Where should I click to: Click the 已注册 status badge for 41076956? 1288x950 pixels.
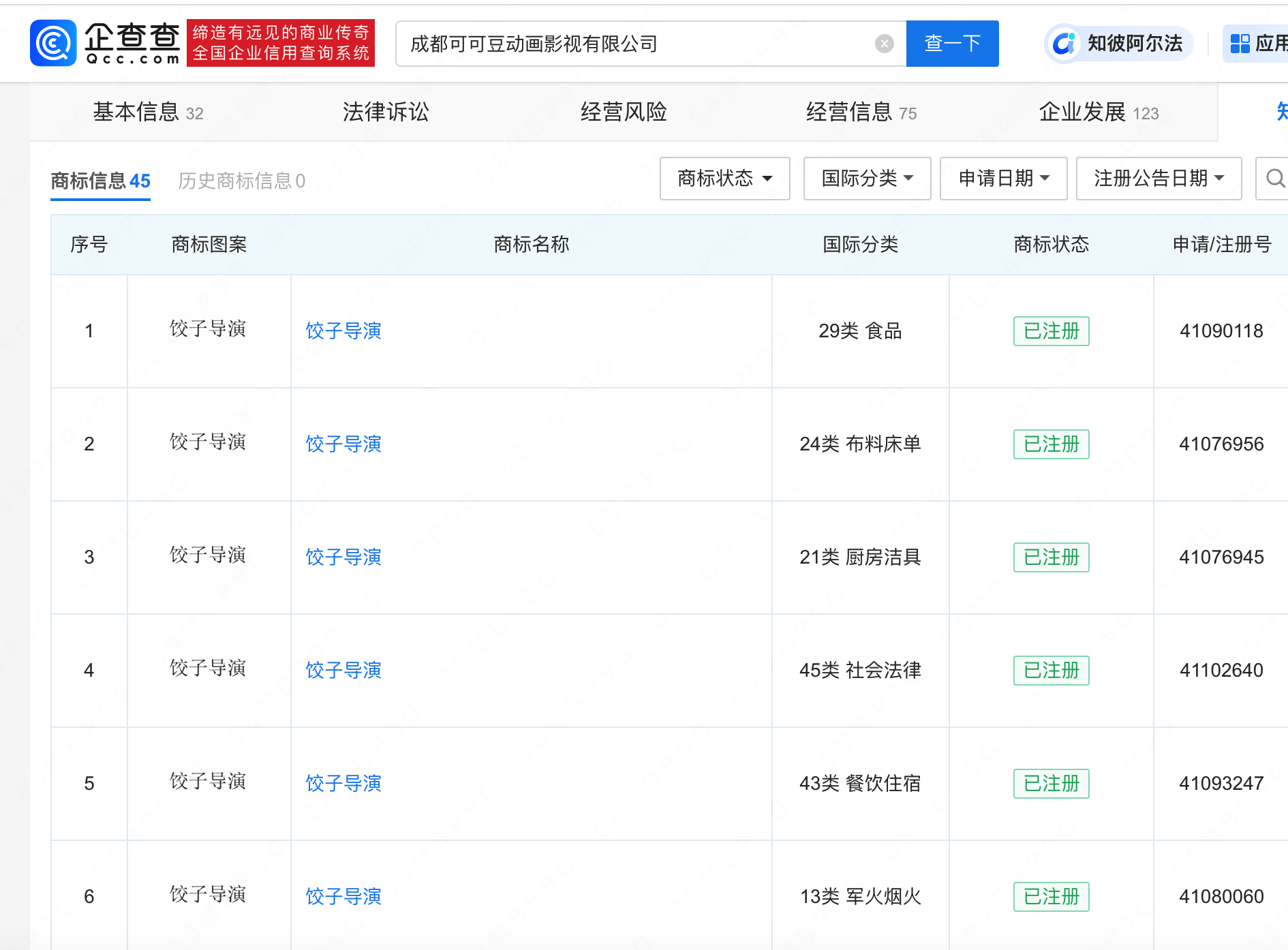pos(1051,444)
